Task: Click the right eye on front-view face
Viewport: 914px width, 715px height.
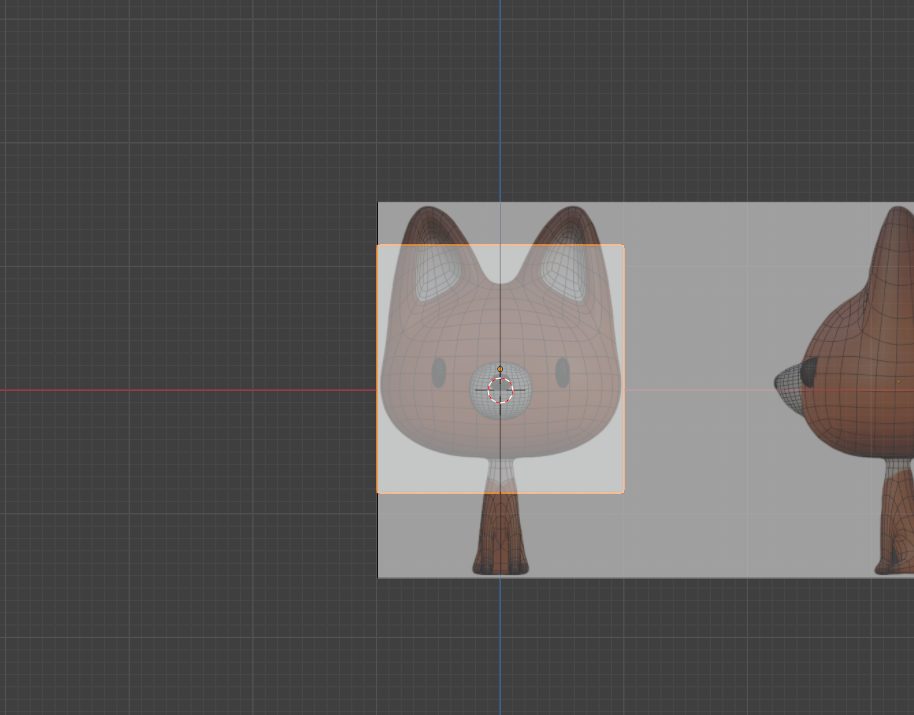Action: point(562,373)
